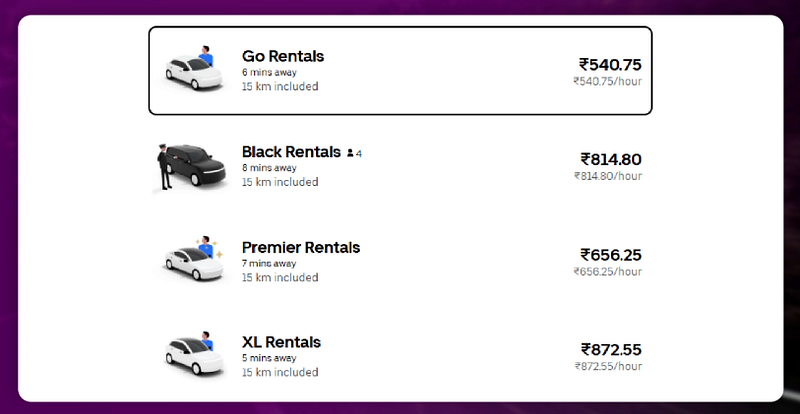Click the ₹814.80 Black Rentals price
The image size is (800, 414).
click(x=611, y=159)
